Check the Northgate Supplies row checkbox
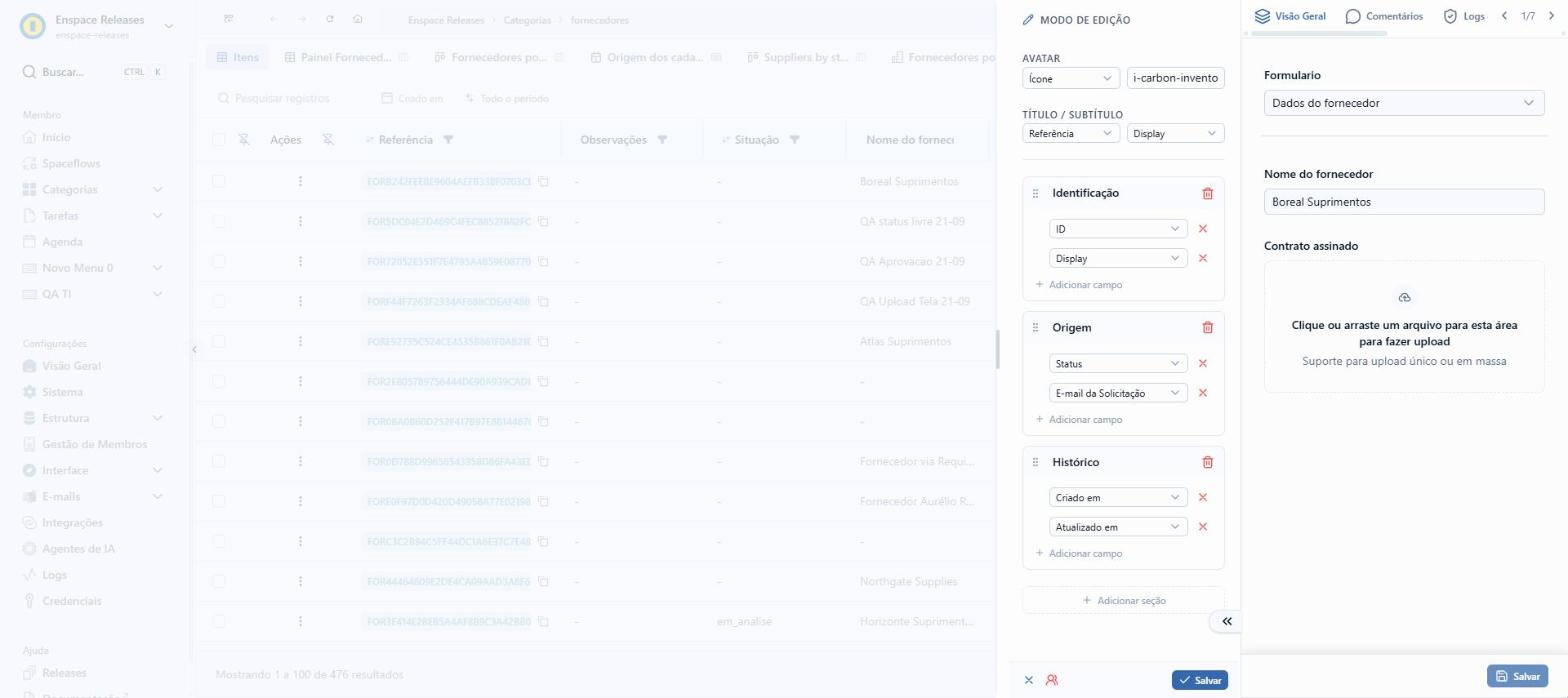Screen dimensions: 1568x698 (219, 581)
